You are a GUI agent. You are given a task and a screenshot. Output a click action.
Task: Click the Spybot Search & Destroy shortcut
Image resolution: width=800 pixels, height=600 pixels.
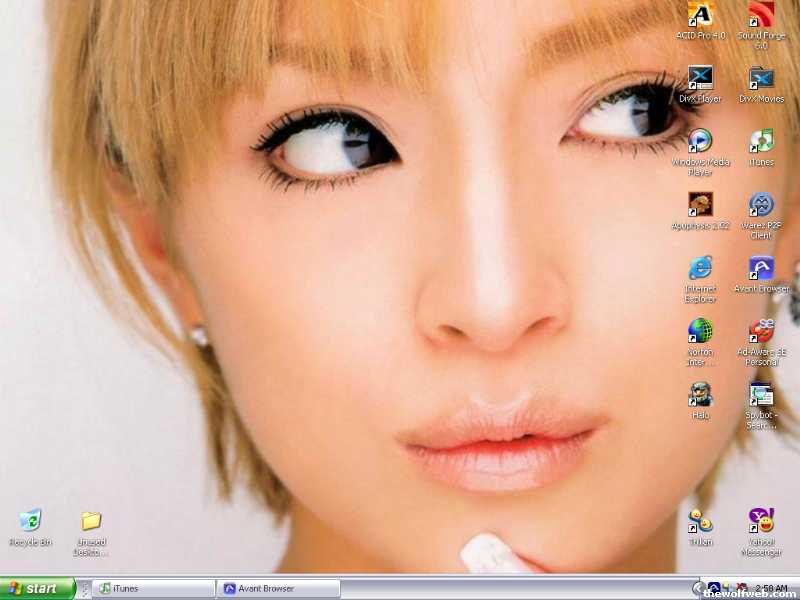[761, 394]
